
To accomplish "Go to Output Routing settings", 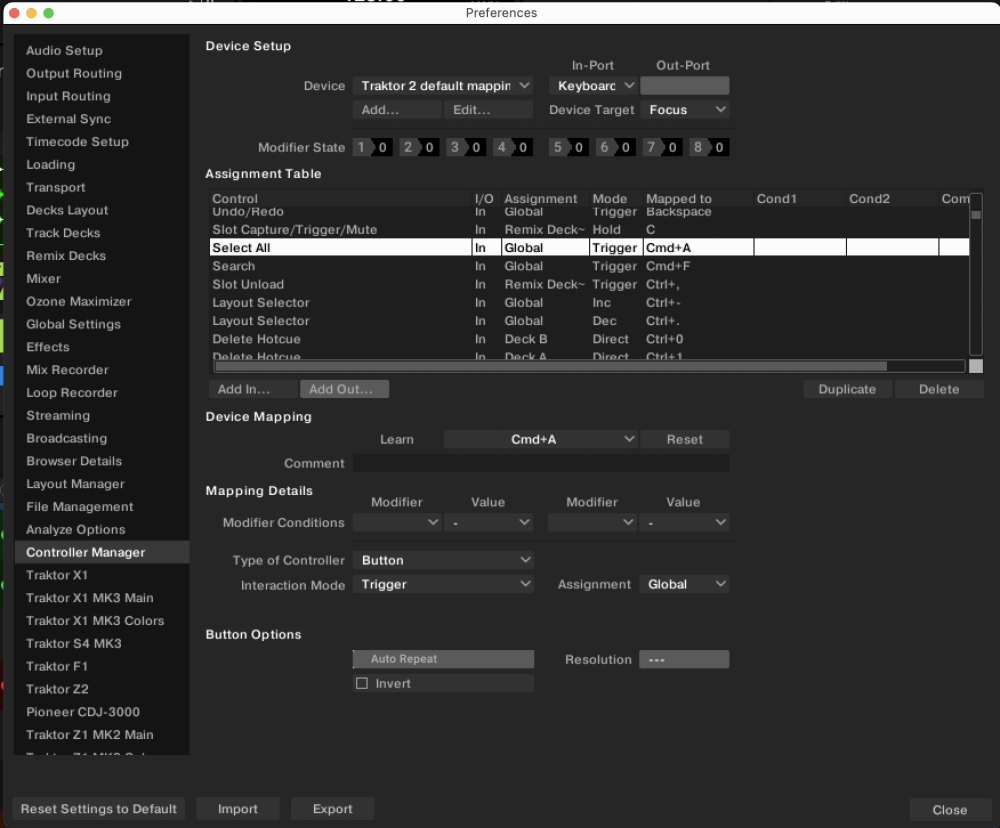I will 74,73.
